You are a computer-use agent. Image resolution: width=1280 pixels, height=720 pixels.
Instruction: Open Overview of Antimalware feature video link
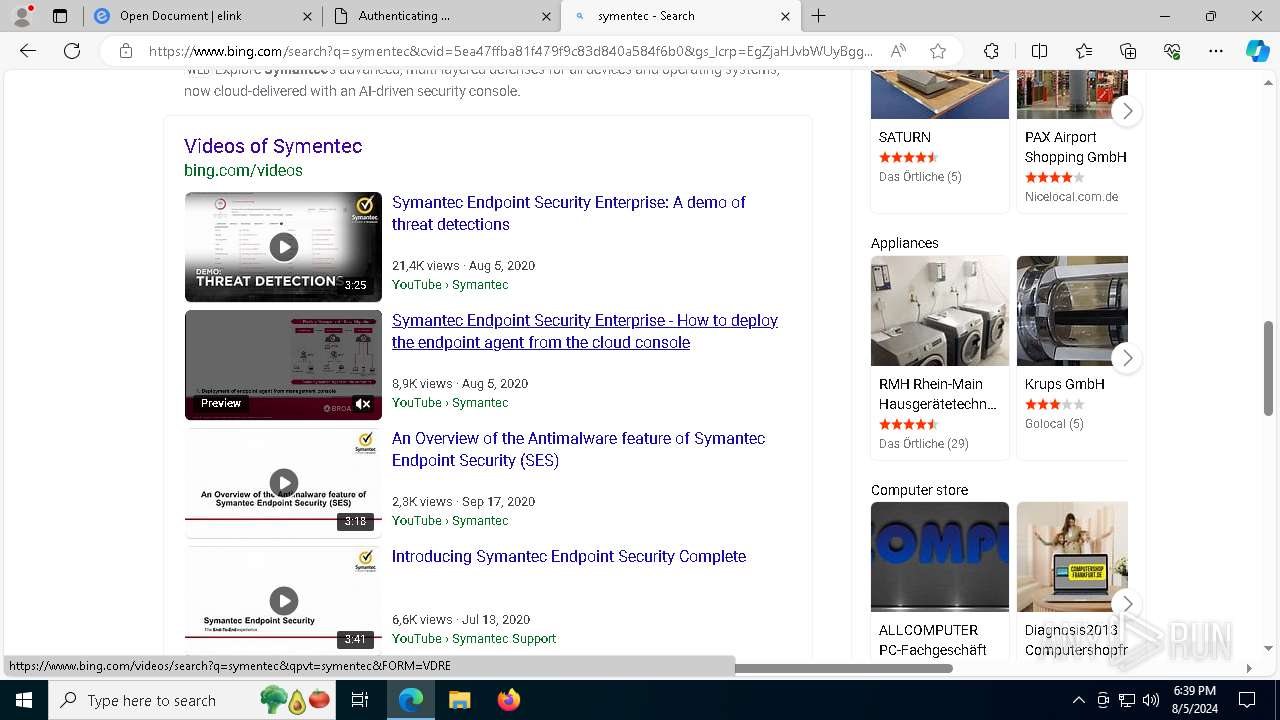[579, 449]
